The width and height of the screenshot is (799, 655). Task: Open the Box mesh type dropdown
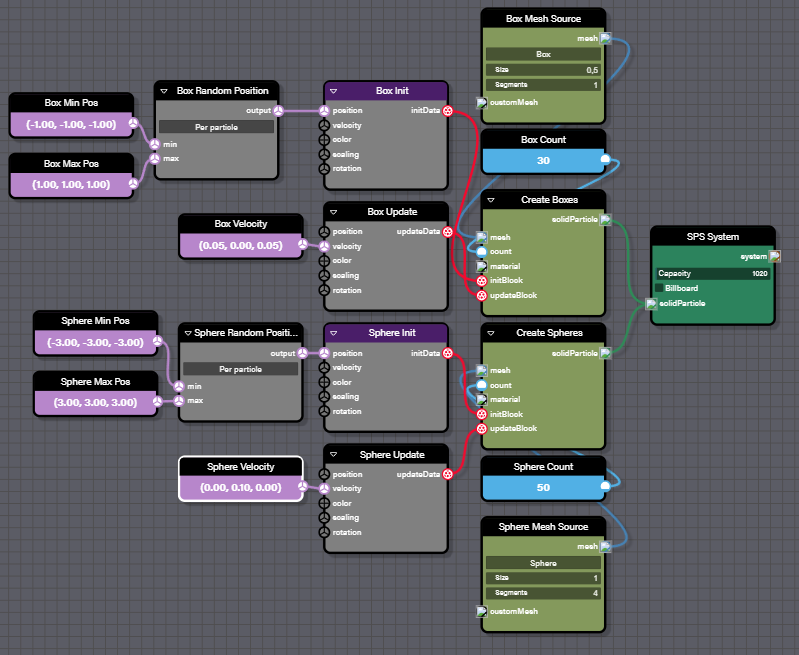click(x=543, y=54)
